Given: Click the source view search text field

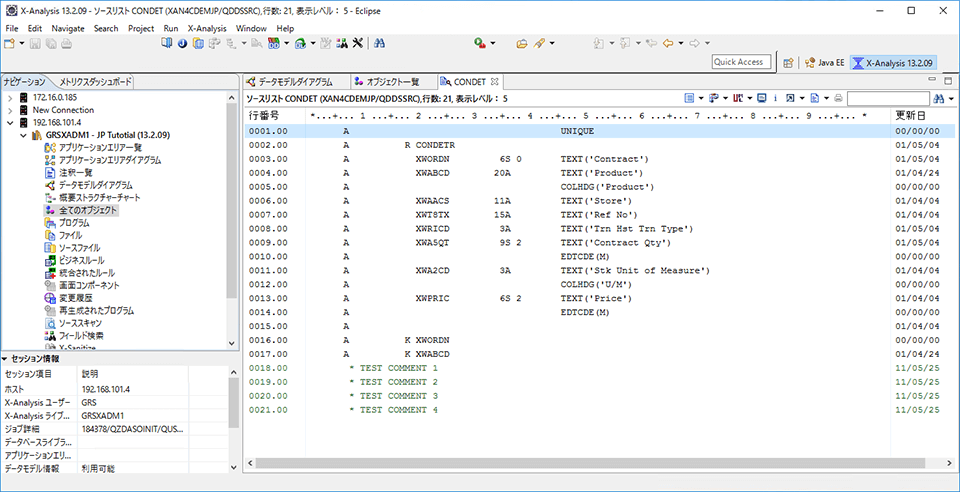Looking at the screenshot, I should click(888, 98).
